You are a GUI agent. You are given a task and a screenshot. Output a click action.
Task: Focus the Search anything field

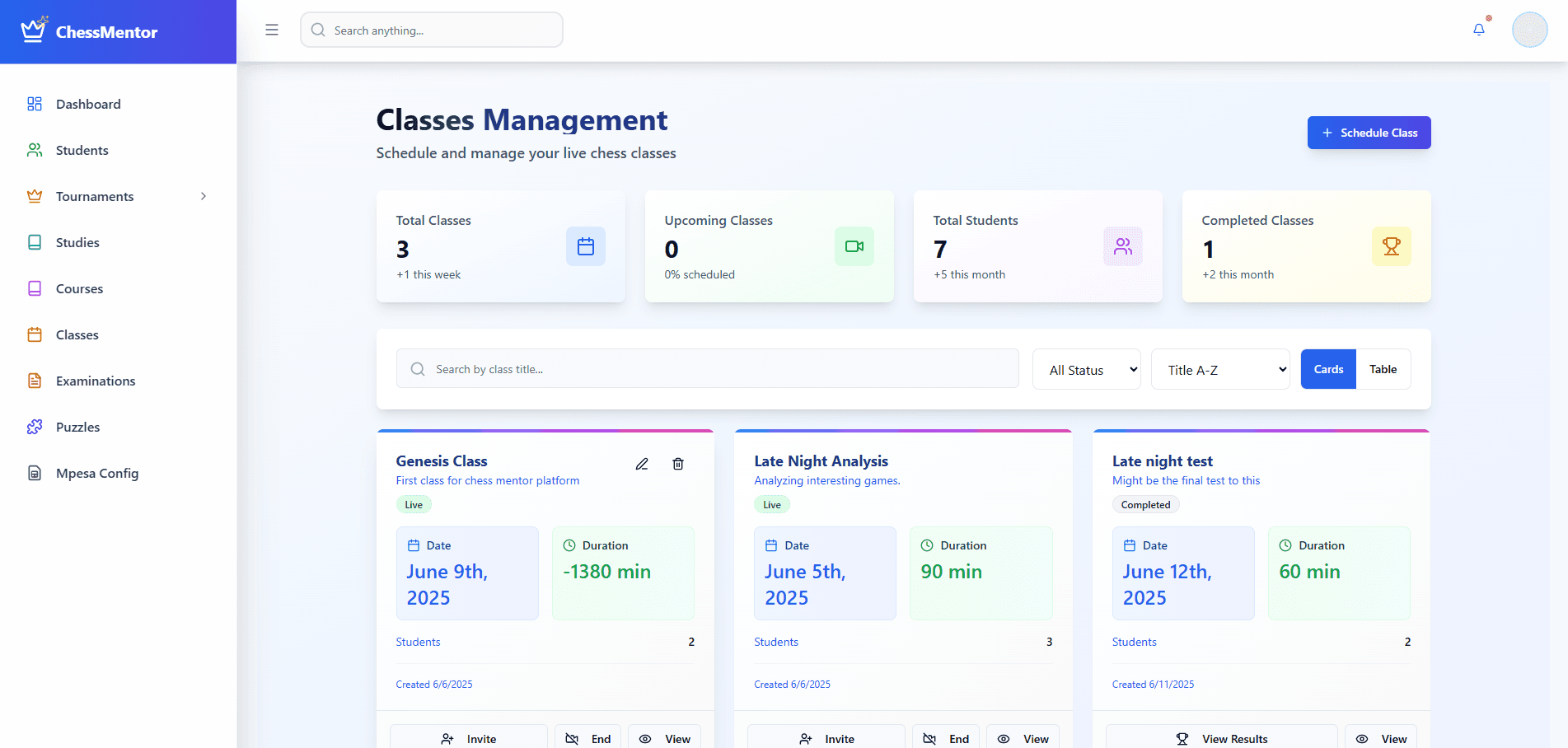[x=432, y=30]
